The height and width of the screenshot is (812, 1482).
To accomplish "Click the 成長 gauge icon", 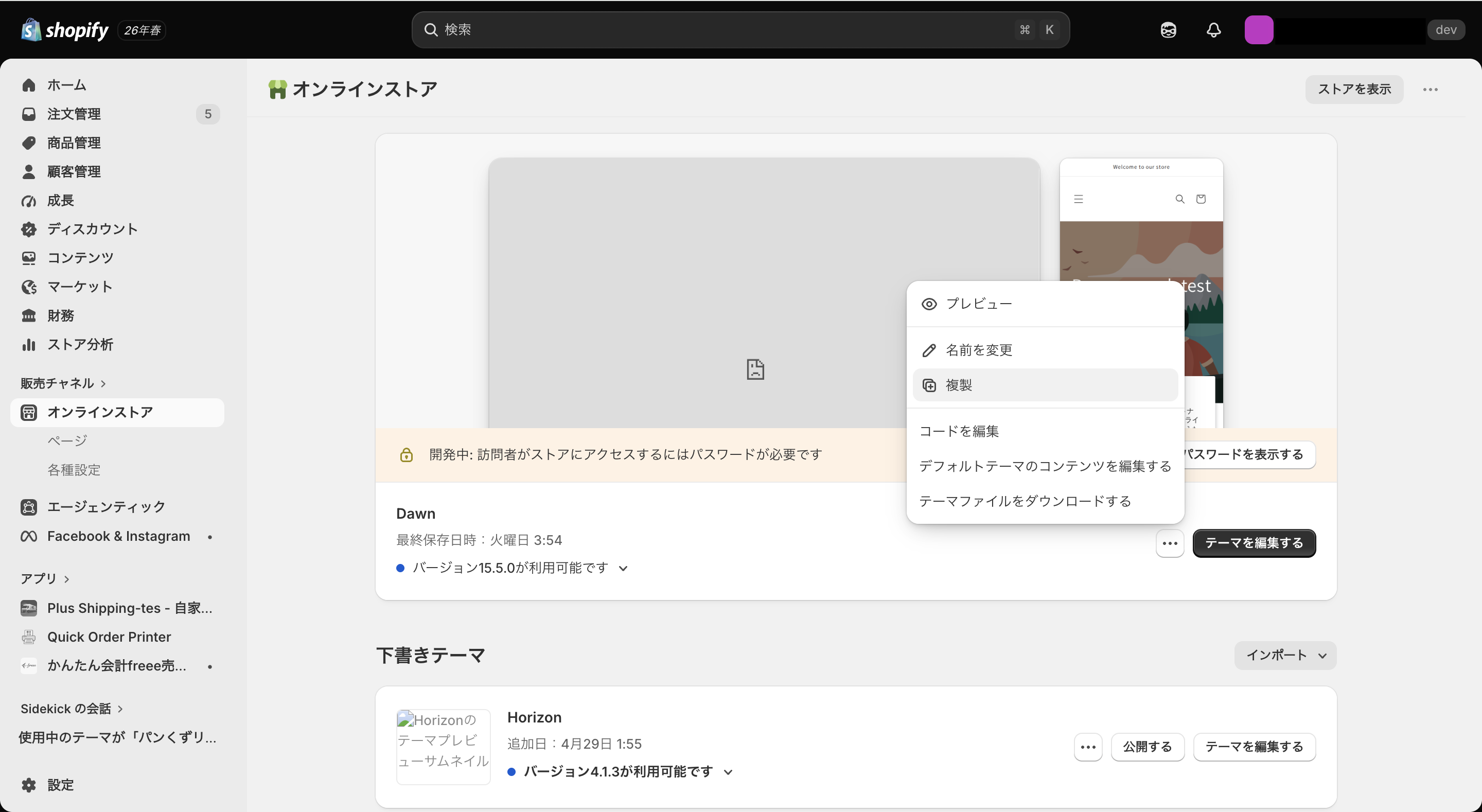I will pyautogui.click(x=29, y=200).
